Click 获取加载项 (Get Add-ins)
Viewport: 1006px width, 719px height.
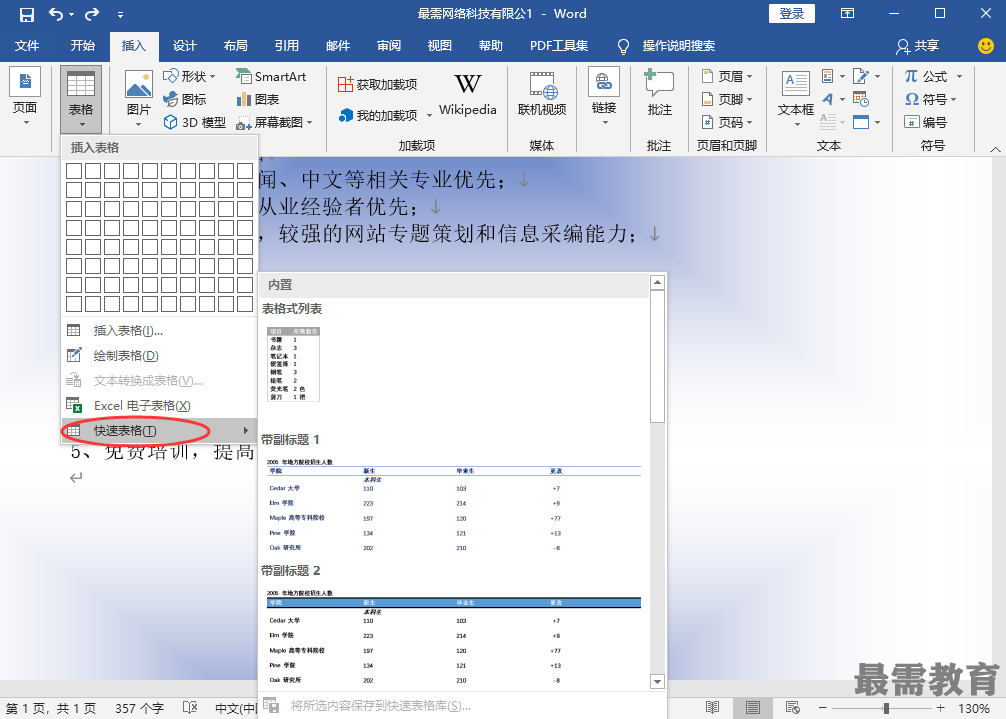pyautogui.click(x=378, y=84)
